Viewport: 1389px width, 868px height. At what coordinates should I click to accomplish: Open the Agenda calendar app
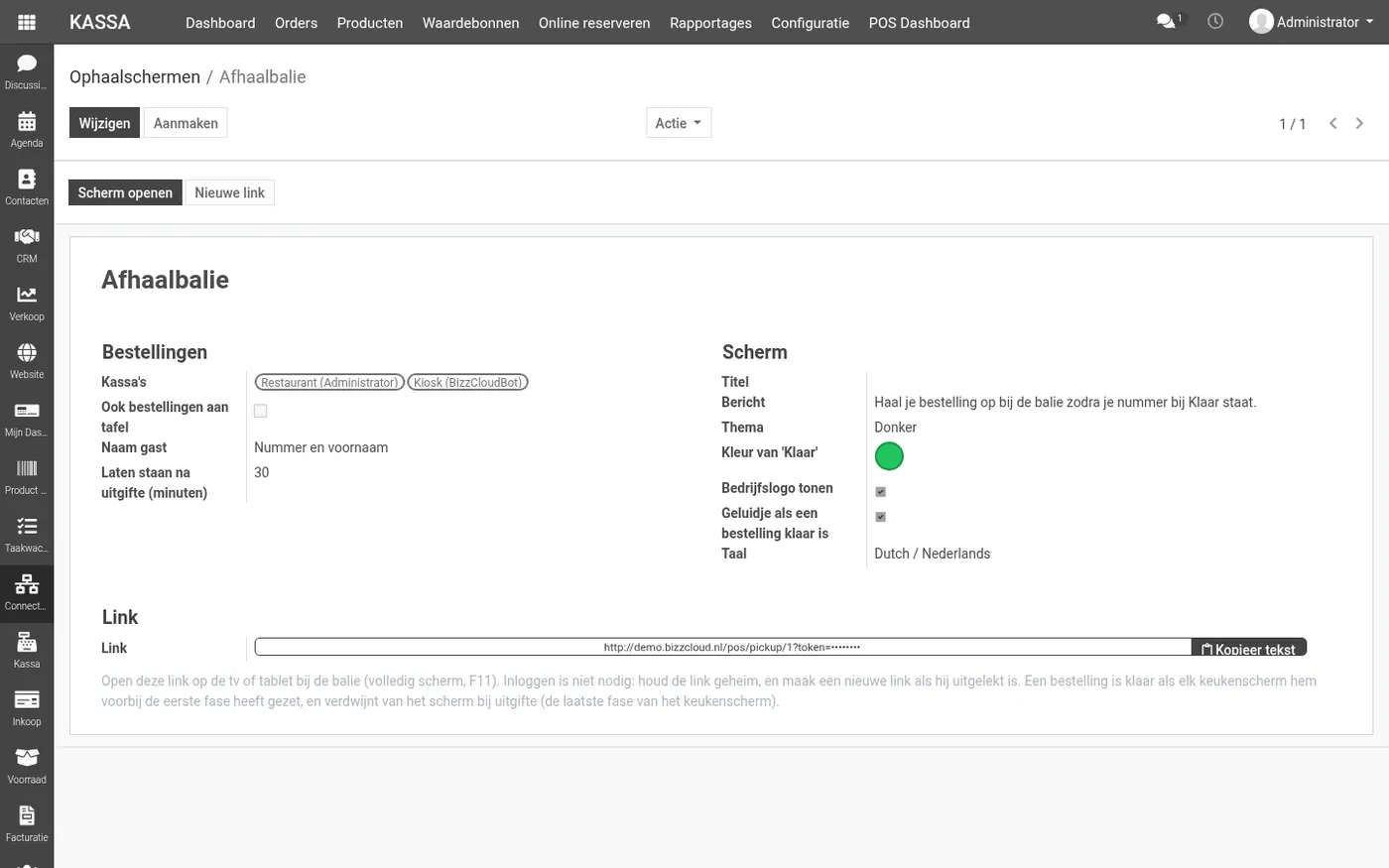[27, 130]
